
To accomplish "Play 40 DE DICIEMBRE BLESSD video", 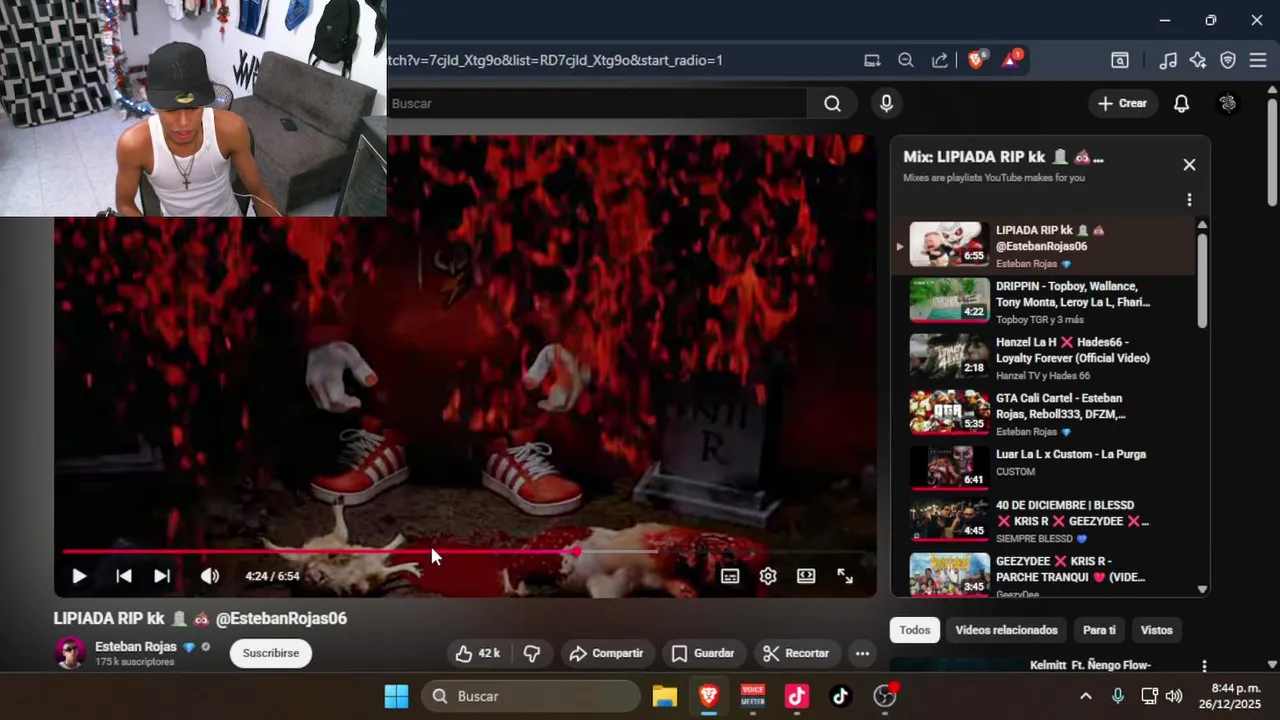I will (1044, 520).
